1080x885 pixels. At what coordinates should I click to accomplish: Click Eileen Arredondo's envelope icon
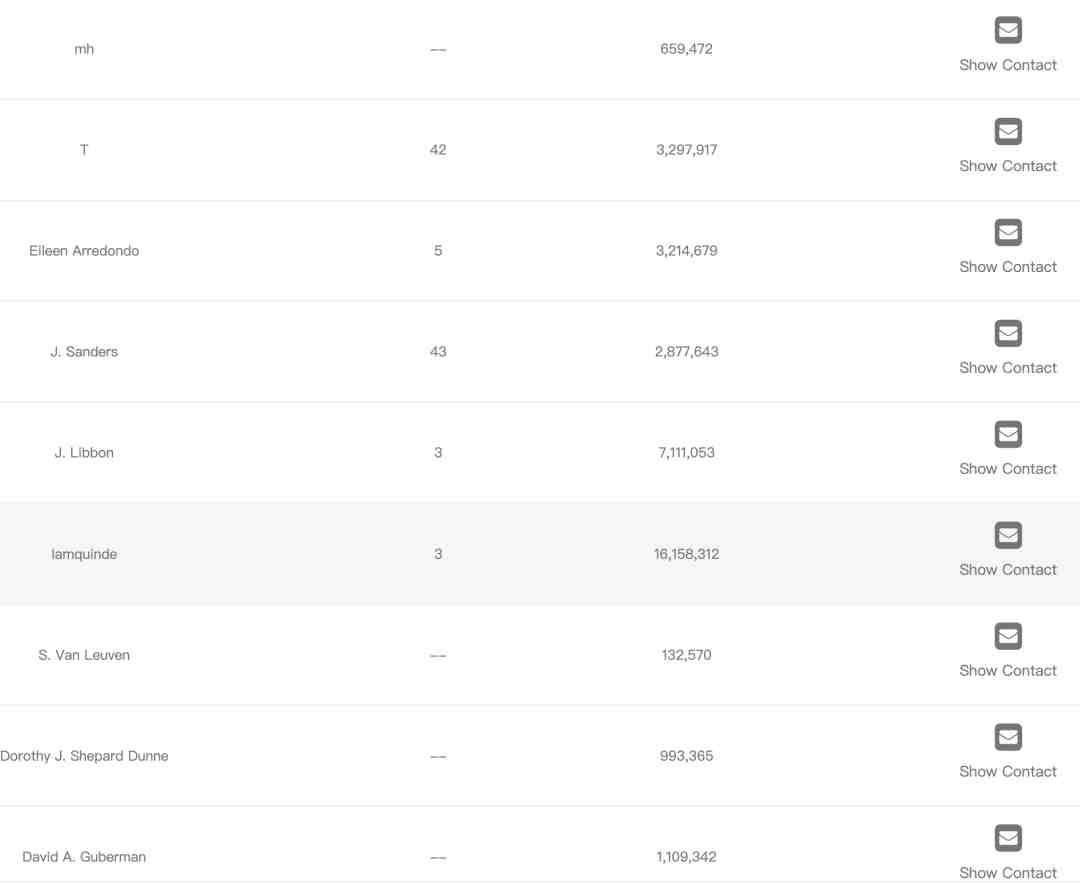click(1008, 233)
